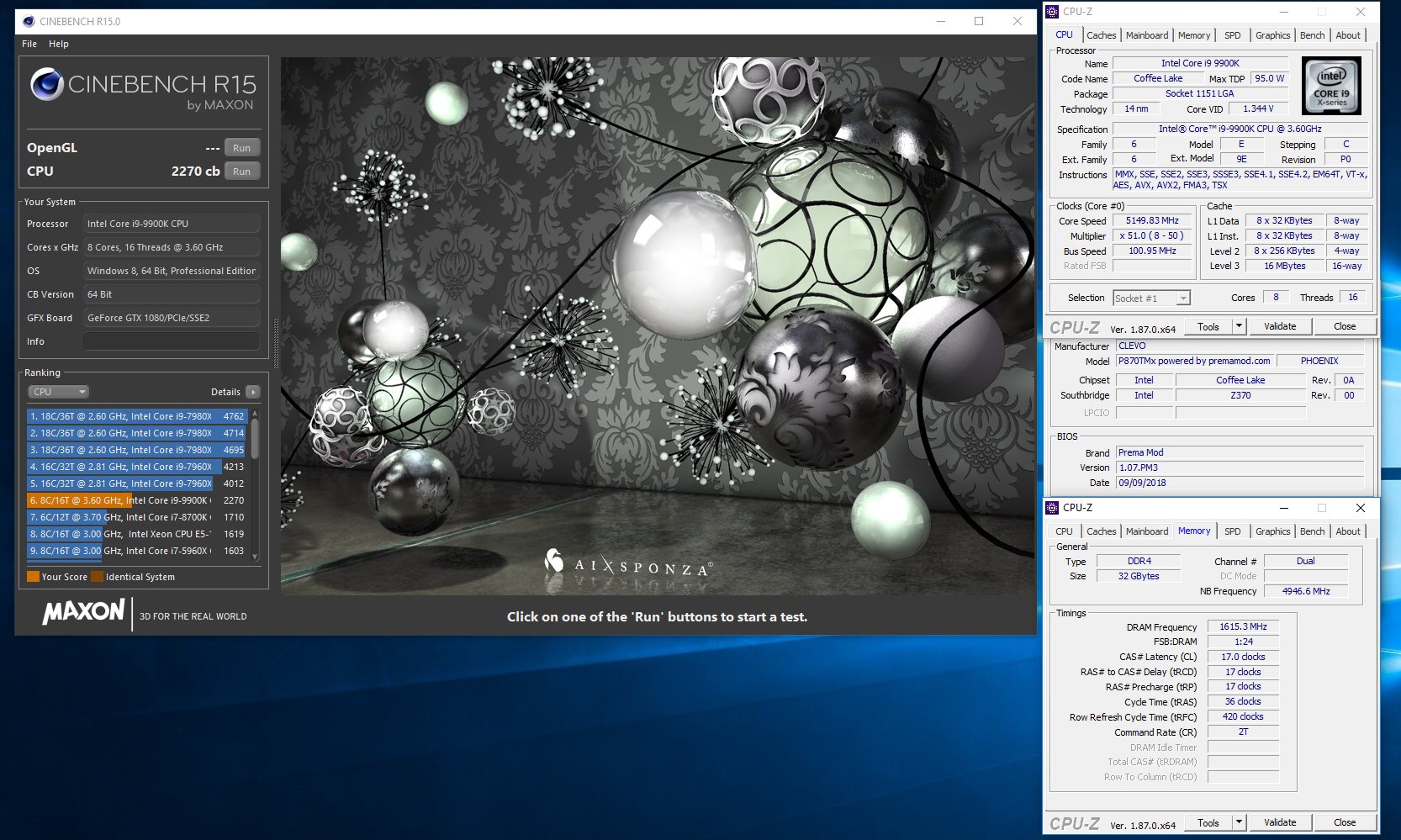Click the Cinebench app icon in title bar
Screen dimensions: 1401x840
click(29, 21)
